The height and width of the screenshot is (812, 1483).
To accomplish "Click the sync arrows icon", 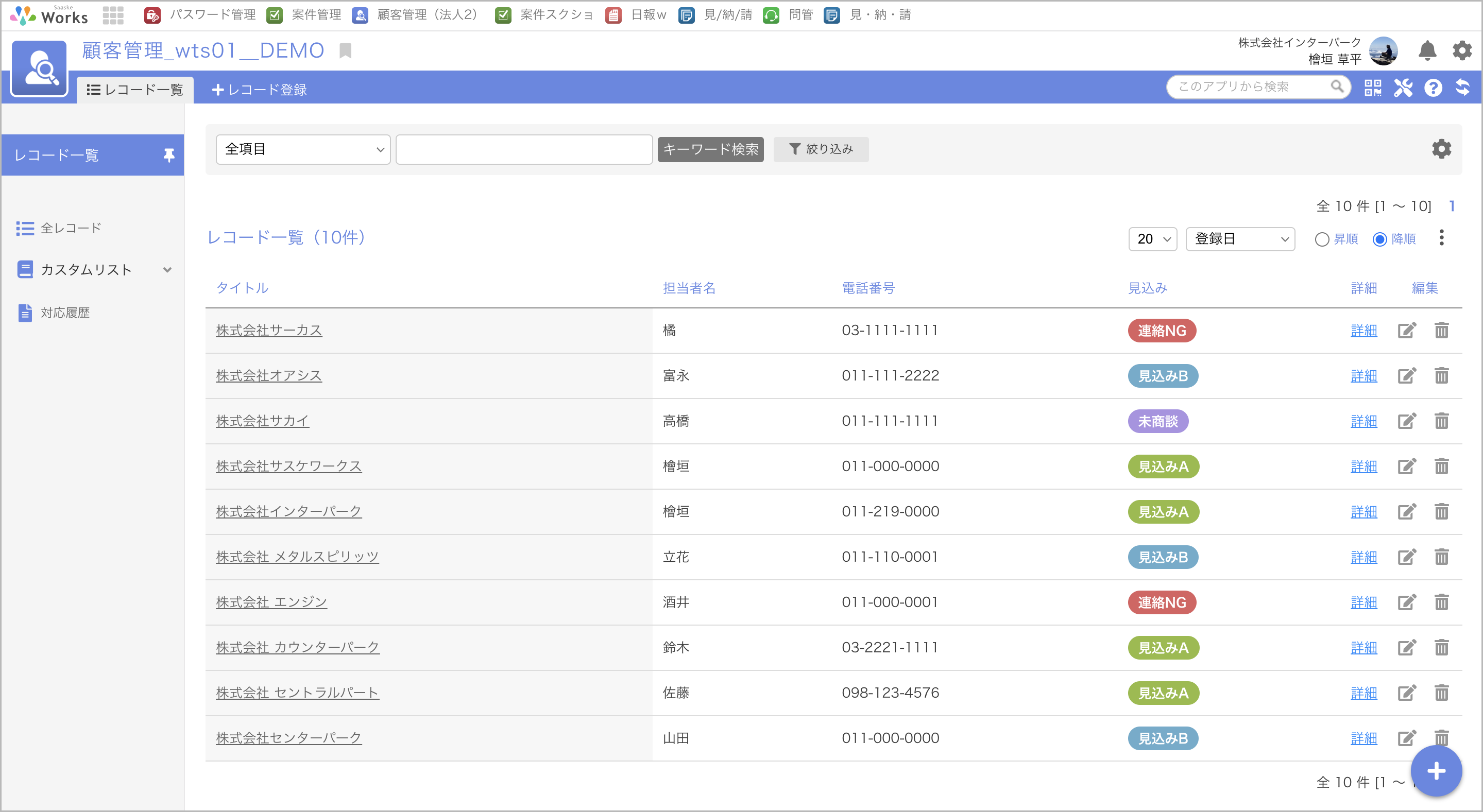I will click(1462, 88).
